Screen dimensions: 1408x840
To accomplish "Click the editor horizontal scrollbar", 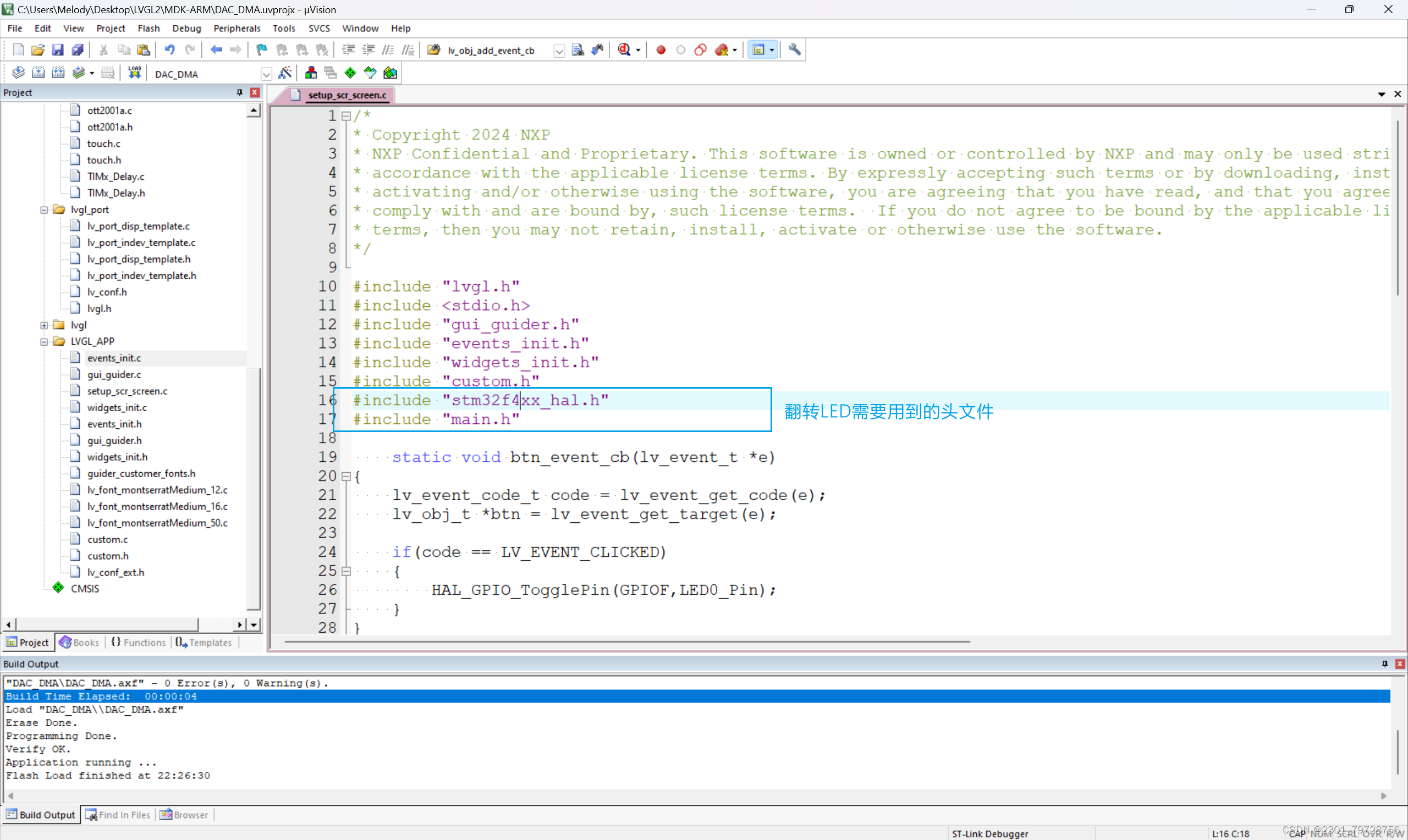I will pyautogui.click(x=623, y=642).
